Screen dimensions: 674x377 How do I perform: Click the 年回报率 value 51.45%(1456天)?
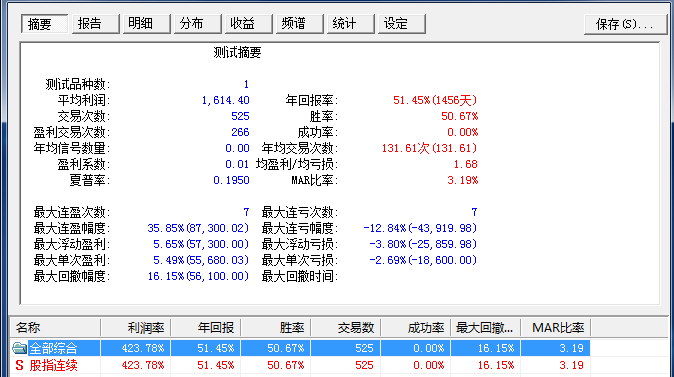(435, 100)
